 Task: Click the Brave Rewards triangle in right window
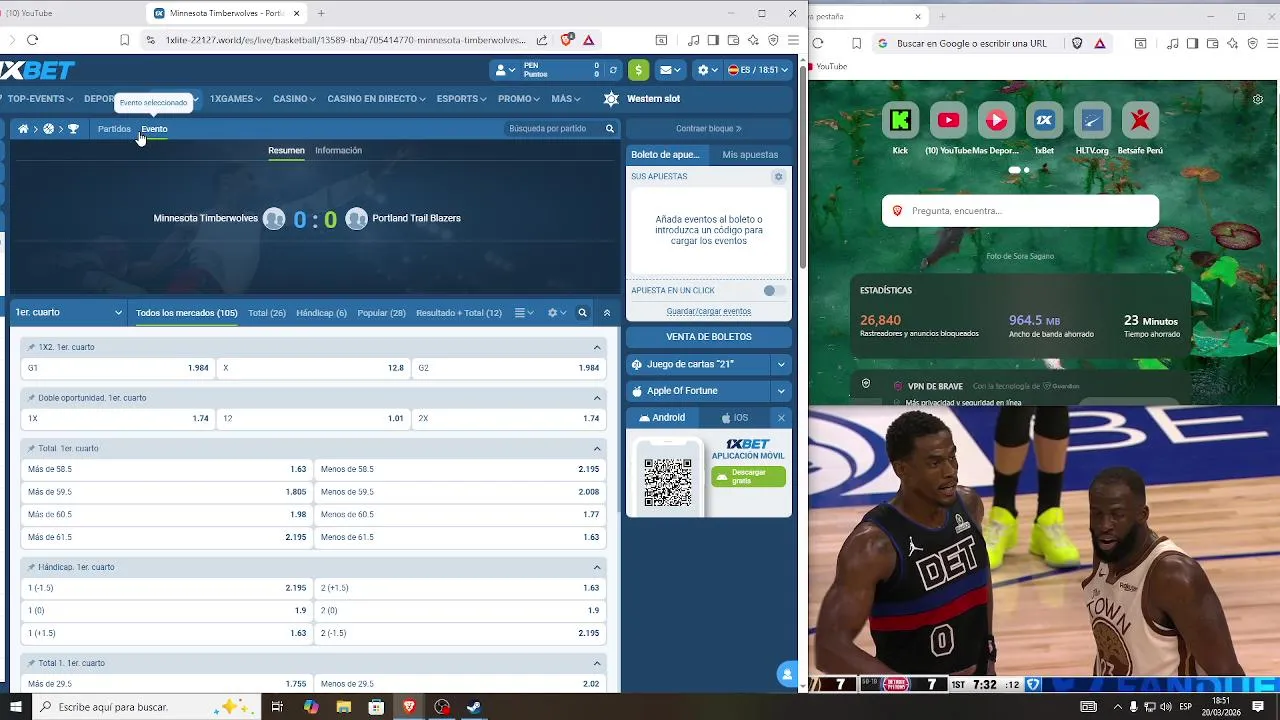[1100, 43]
